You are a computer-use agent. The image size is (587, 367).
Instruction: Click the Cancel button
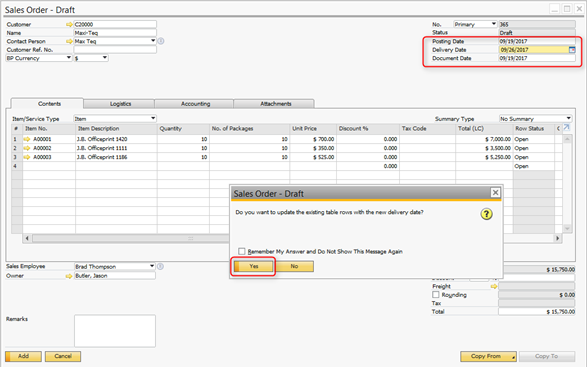(x=63, y=356)
